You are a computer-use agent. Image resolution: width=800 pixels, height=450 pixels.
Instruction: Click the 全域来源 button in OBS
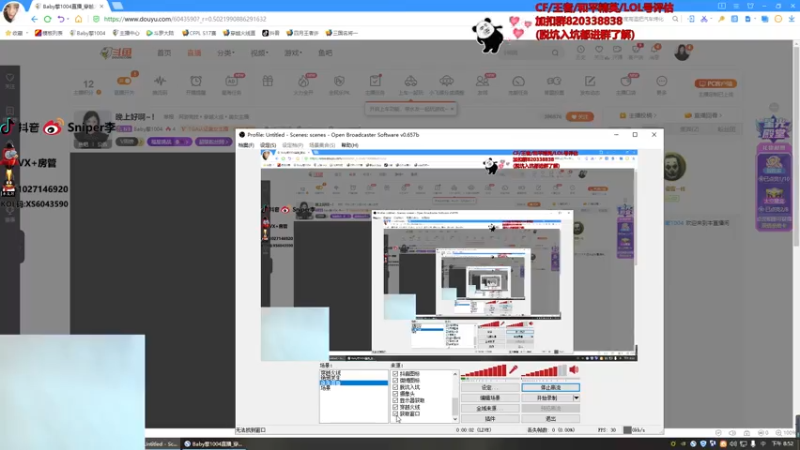coord(490,408)
